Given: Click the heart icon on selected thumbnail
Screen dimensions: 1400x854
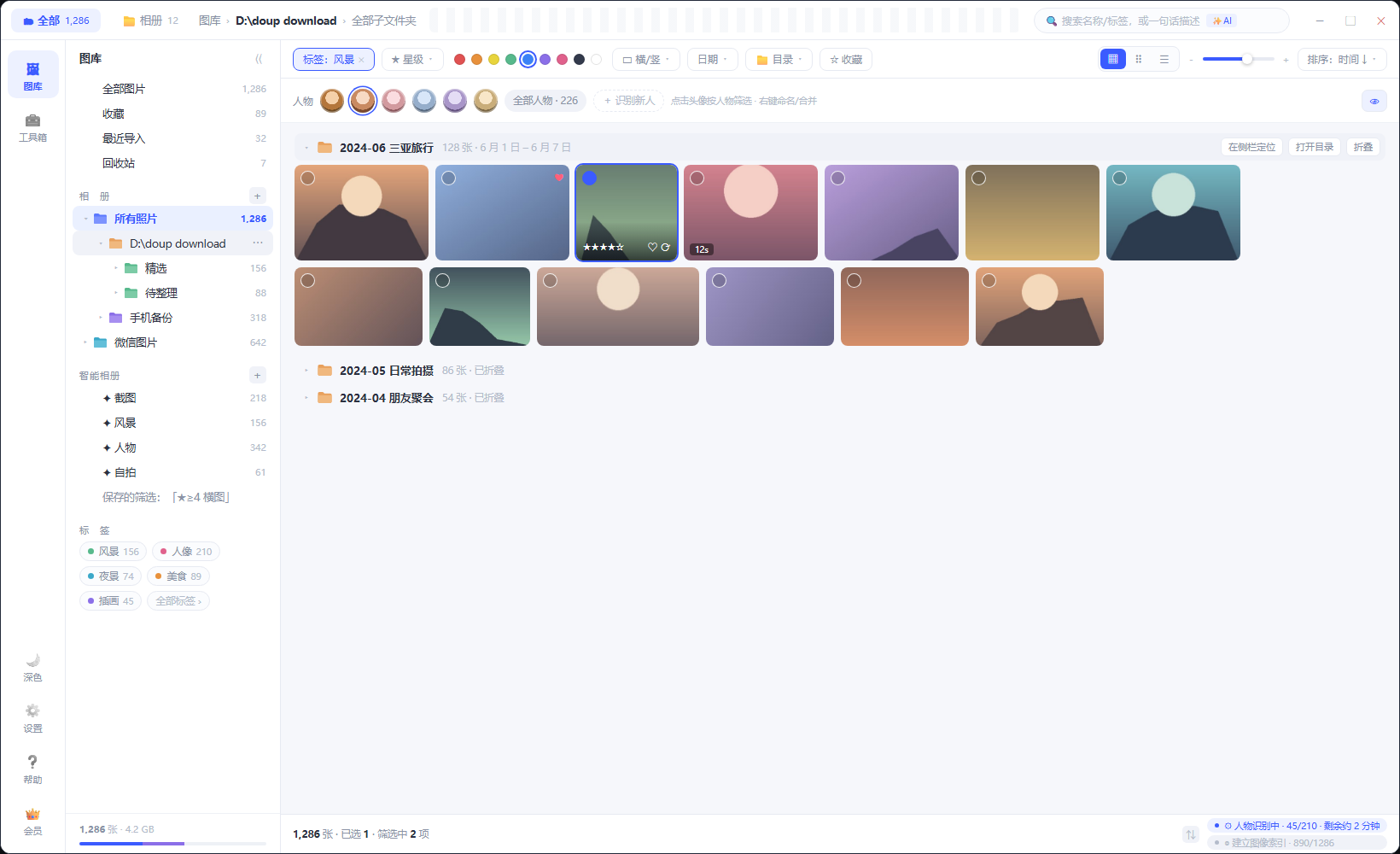Looking at the screenshot, I should tap(652, 248).
